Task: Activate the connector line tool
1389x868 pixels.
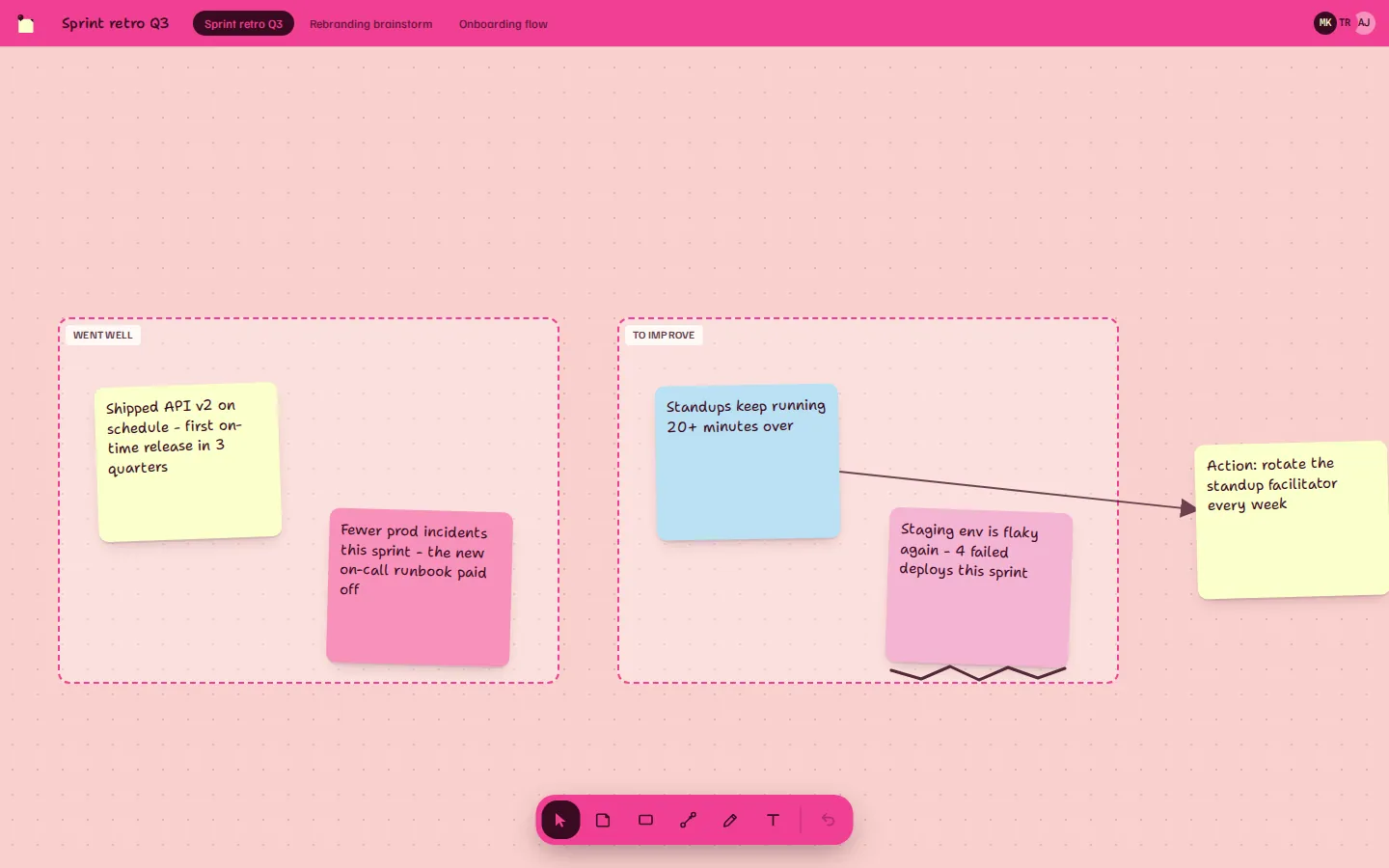Action: click(688, 820)
